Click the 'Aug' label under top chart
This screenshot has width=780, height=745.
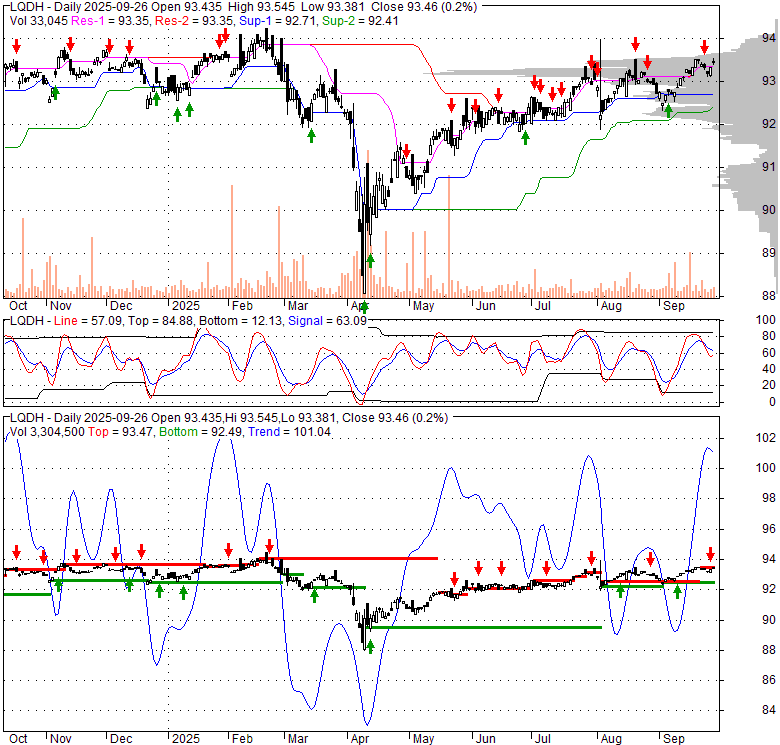pos(611,306)
